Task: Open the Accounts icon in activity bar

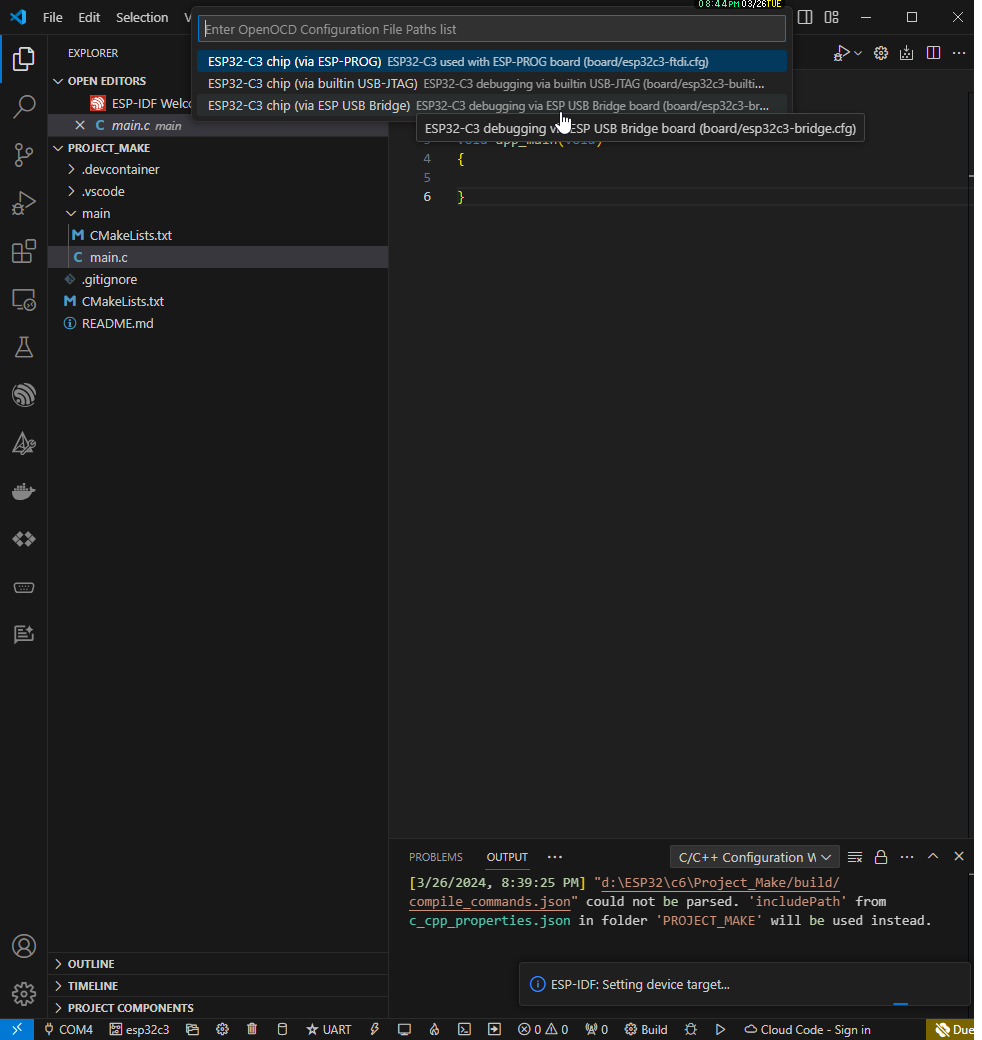Action: (24, 946)
